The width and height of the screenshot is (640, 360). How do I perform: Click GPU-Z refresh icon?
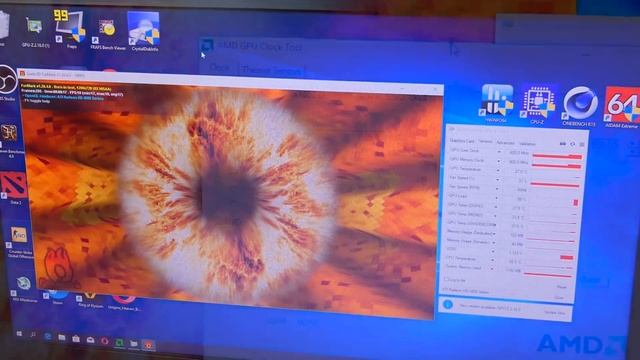573,144
